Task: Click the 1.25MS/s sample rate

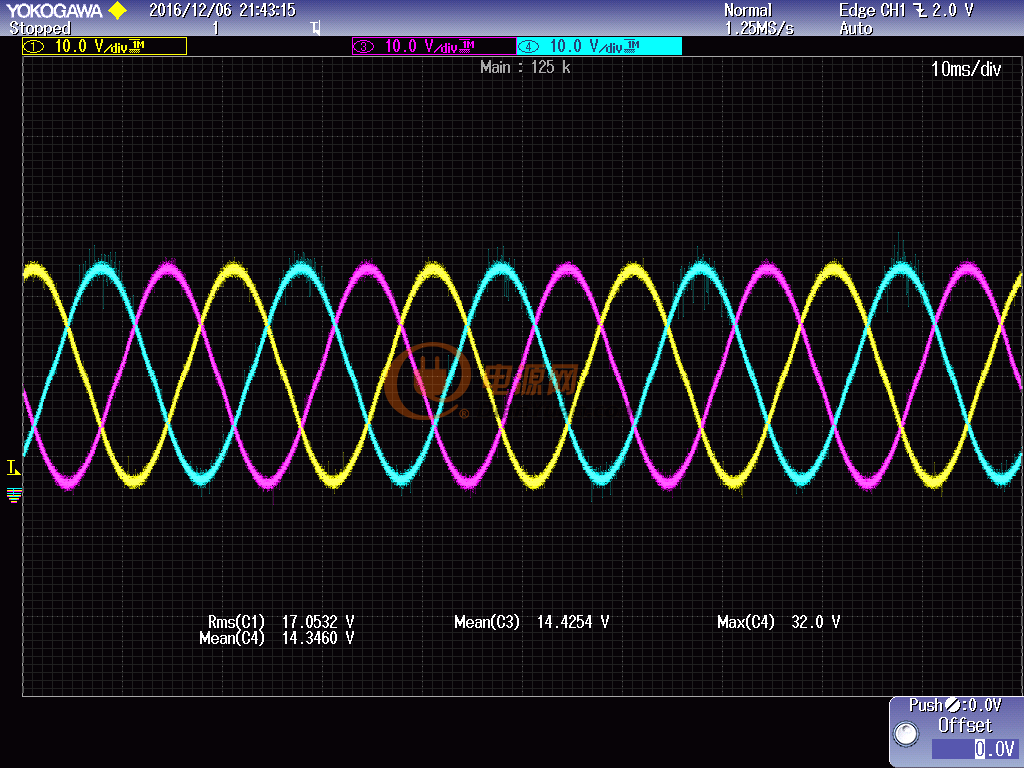Action: coord(760,28)
